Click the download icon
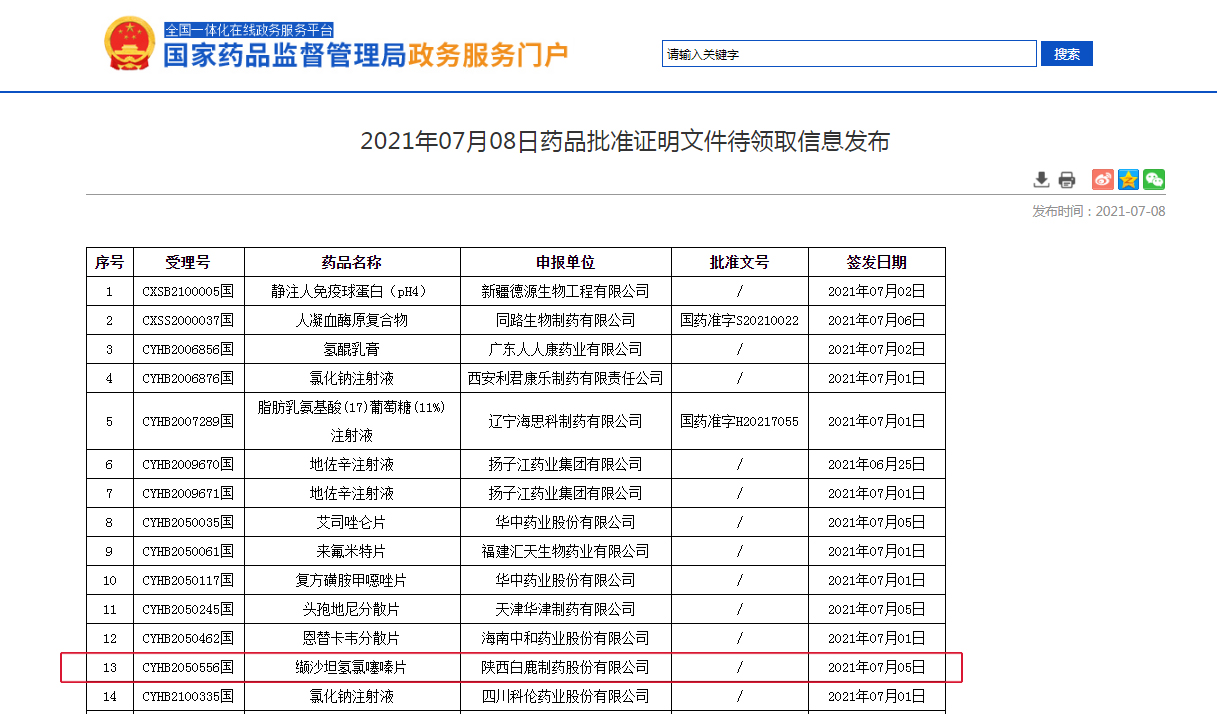The height and width of the screenshot is (714, 1217). (1041, 180)
